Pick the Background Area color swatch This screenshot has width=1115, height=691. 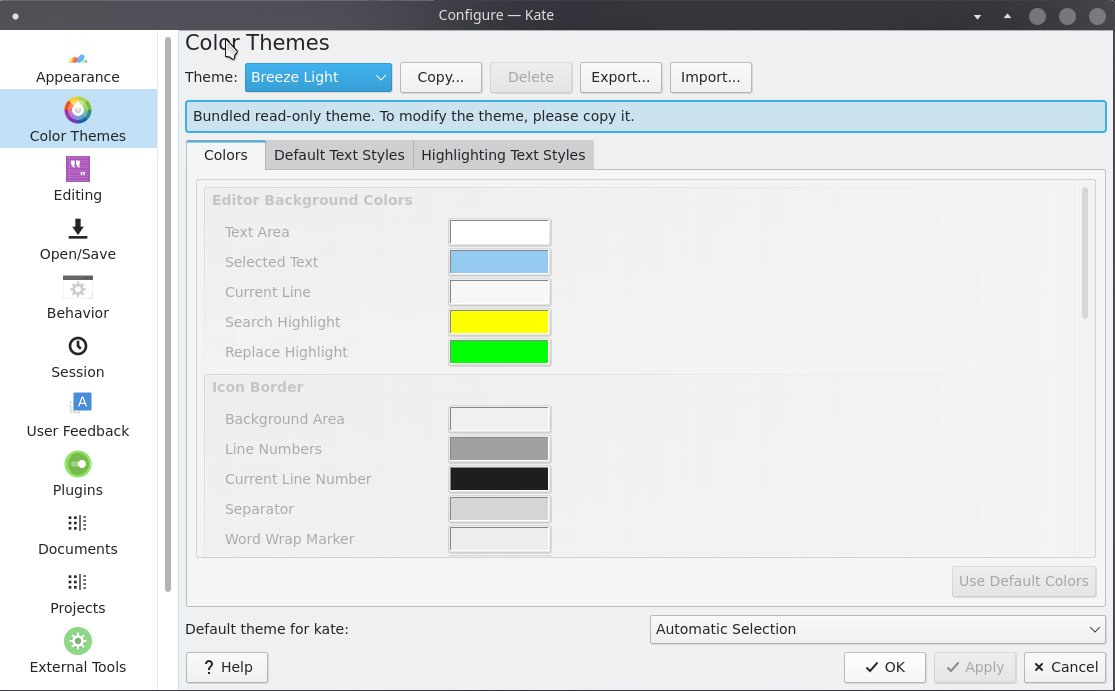click(x=499, y=419)
